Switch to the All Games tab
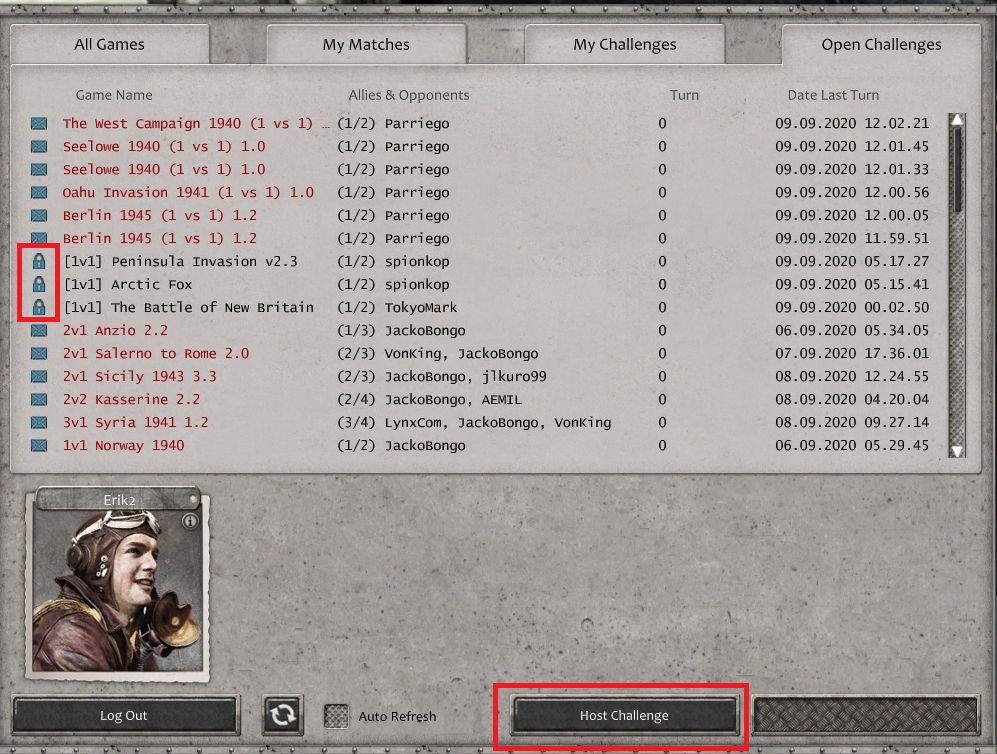Image resolution: width=997 pixels, height=754 pixels. click(x=109, y=45)
